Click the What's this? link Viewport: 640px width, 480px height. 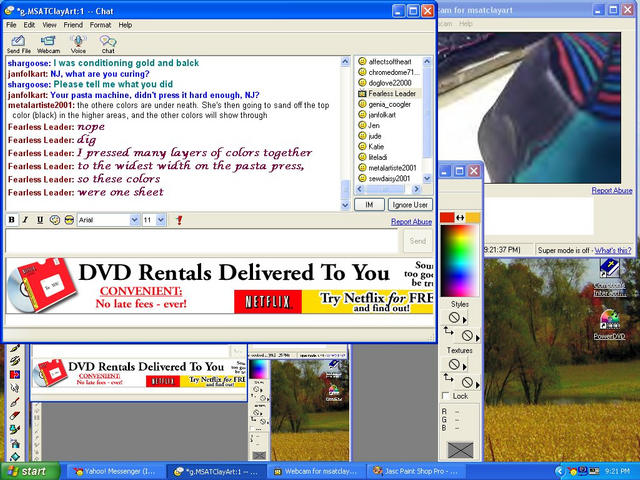point(613,250)
